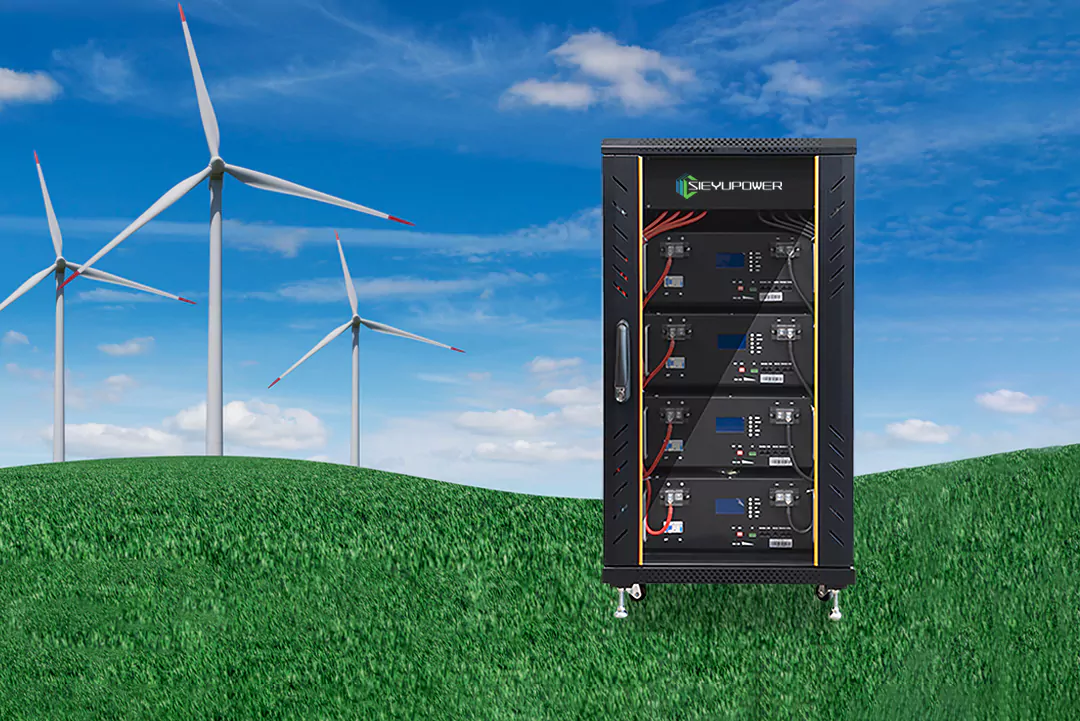Image resolution: width=1080 pixels, height=721 pixels.
Task: Click the SIEYUPOWER logo on the cabinet
Action: [729, 185]
